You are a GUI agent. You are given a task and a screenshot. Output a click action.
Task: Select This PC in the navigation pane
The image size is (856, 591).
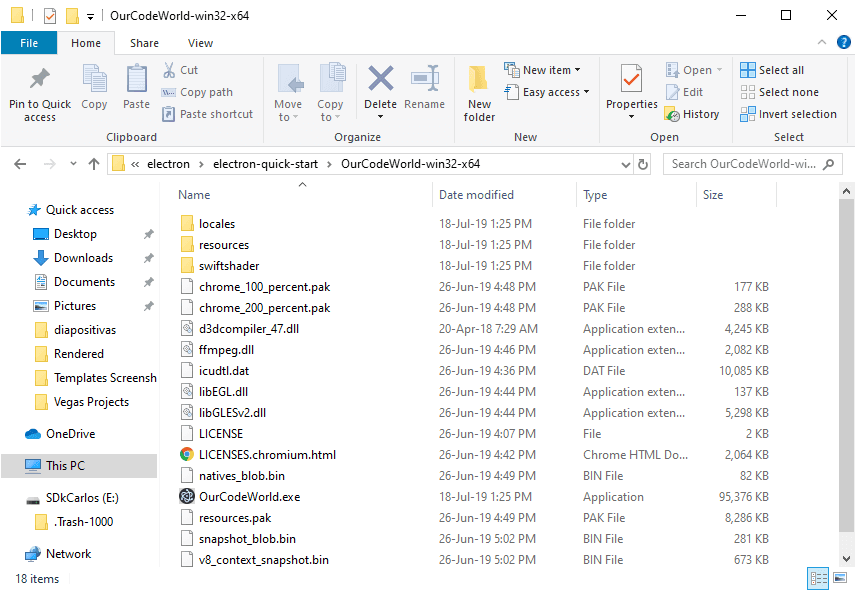point(79,465)
